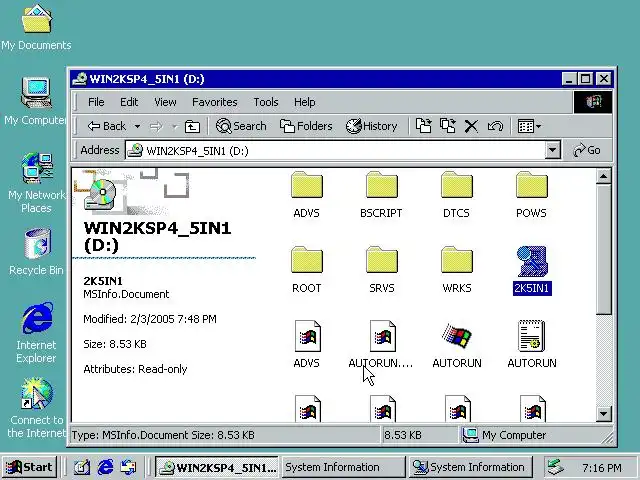Screen dimensions: 640x480
Task: Click the Forward arrow toolbar button
Action: tap(156, 127)
